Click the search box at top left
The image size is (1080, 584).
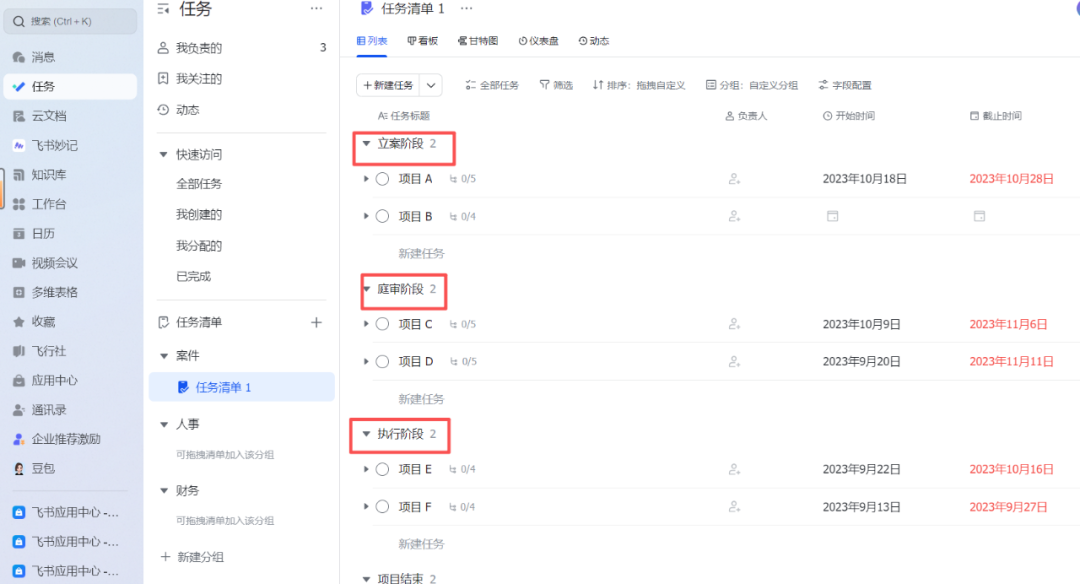(70, 21)
